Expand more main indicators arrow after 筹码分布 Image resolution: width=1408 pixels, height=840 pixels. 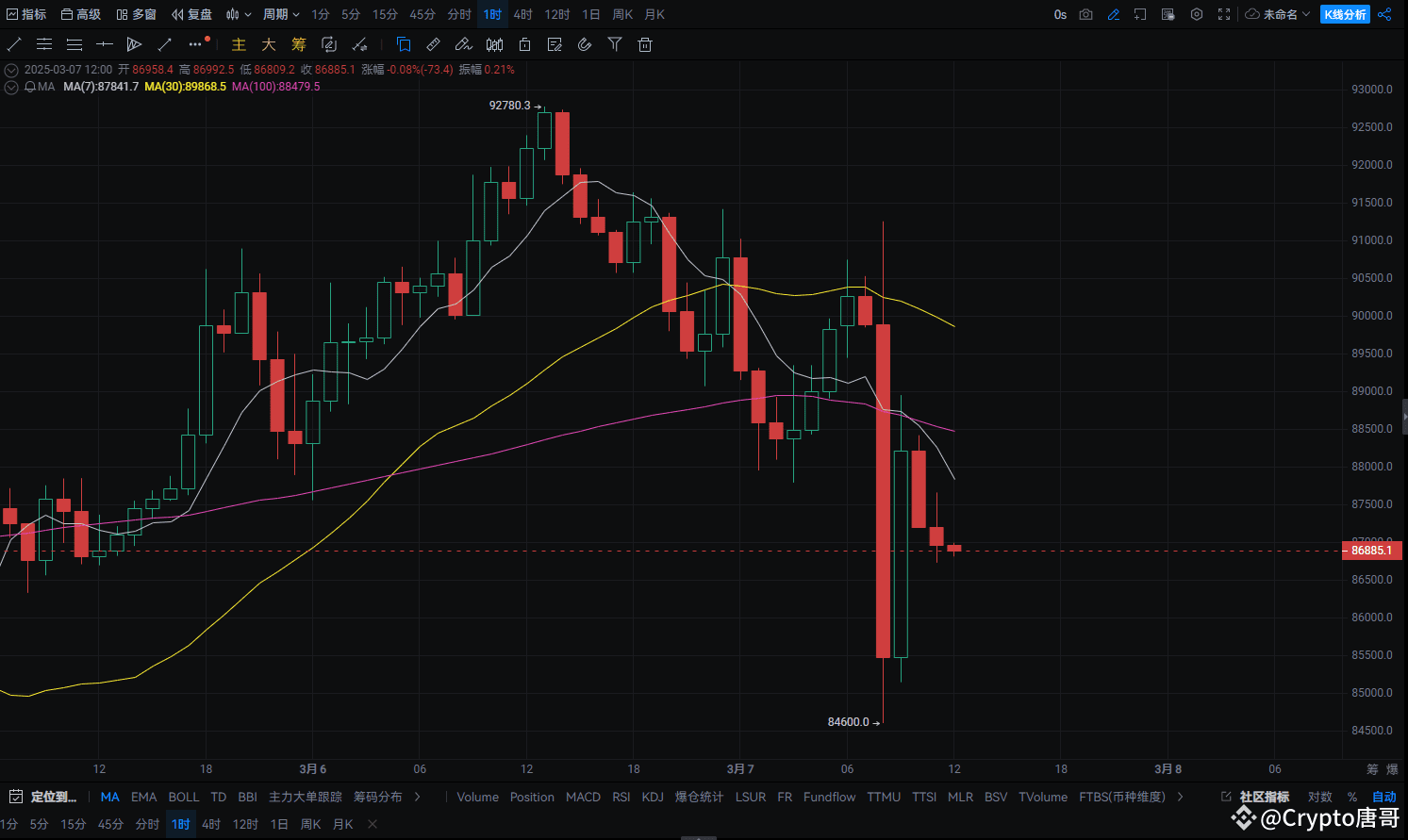click(x=418, y=797)
